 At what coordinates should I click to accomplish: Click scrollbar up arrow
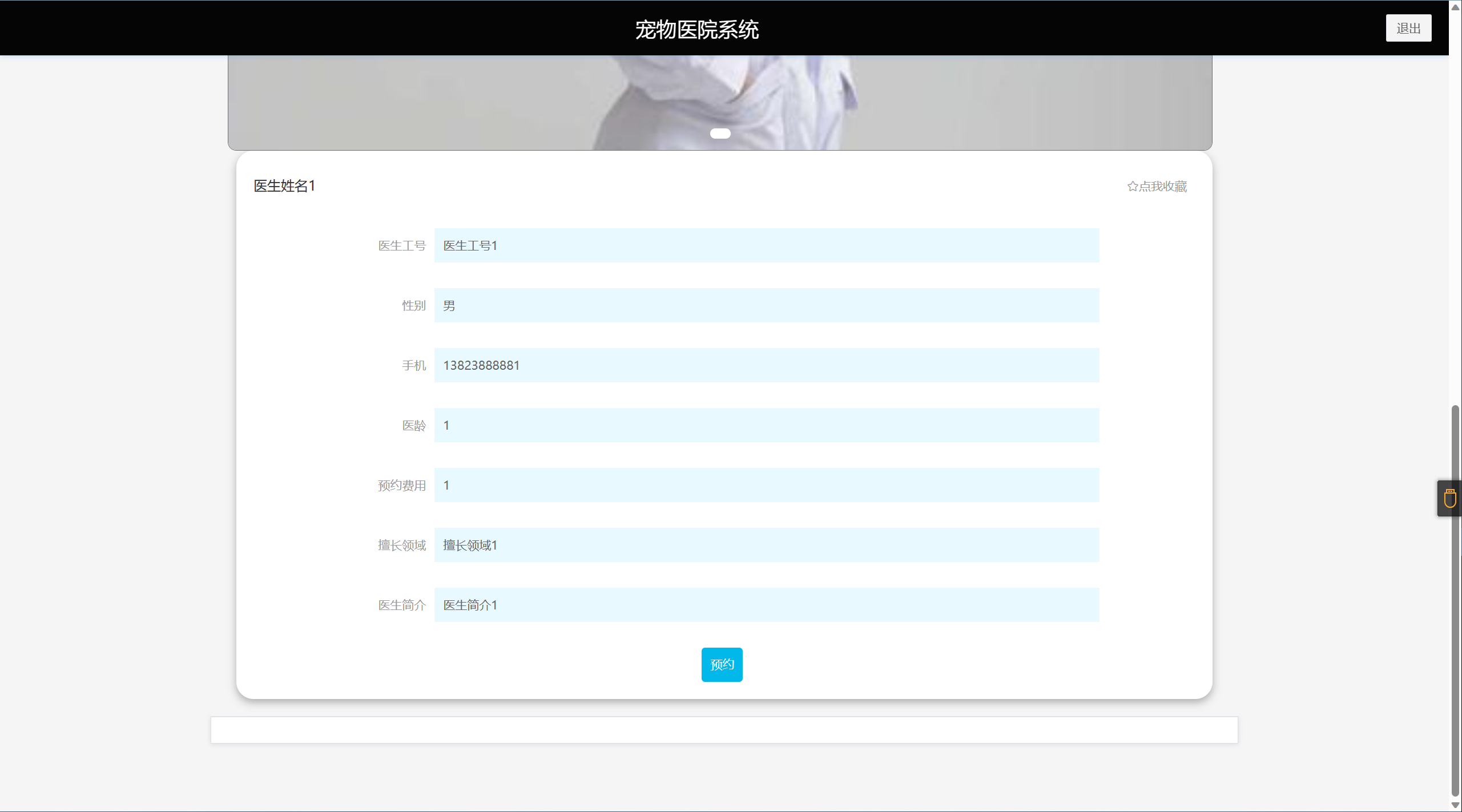1455,7
